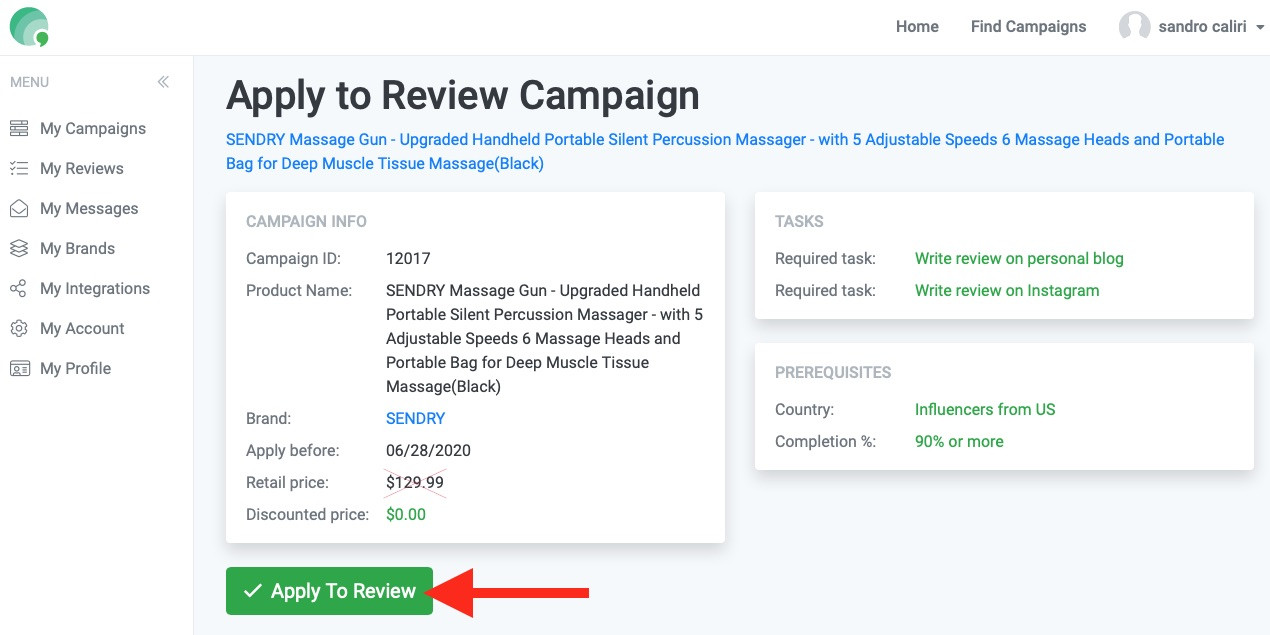Click the Required task label beside personal blog

click(825, 258)
